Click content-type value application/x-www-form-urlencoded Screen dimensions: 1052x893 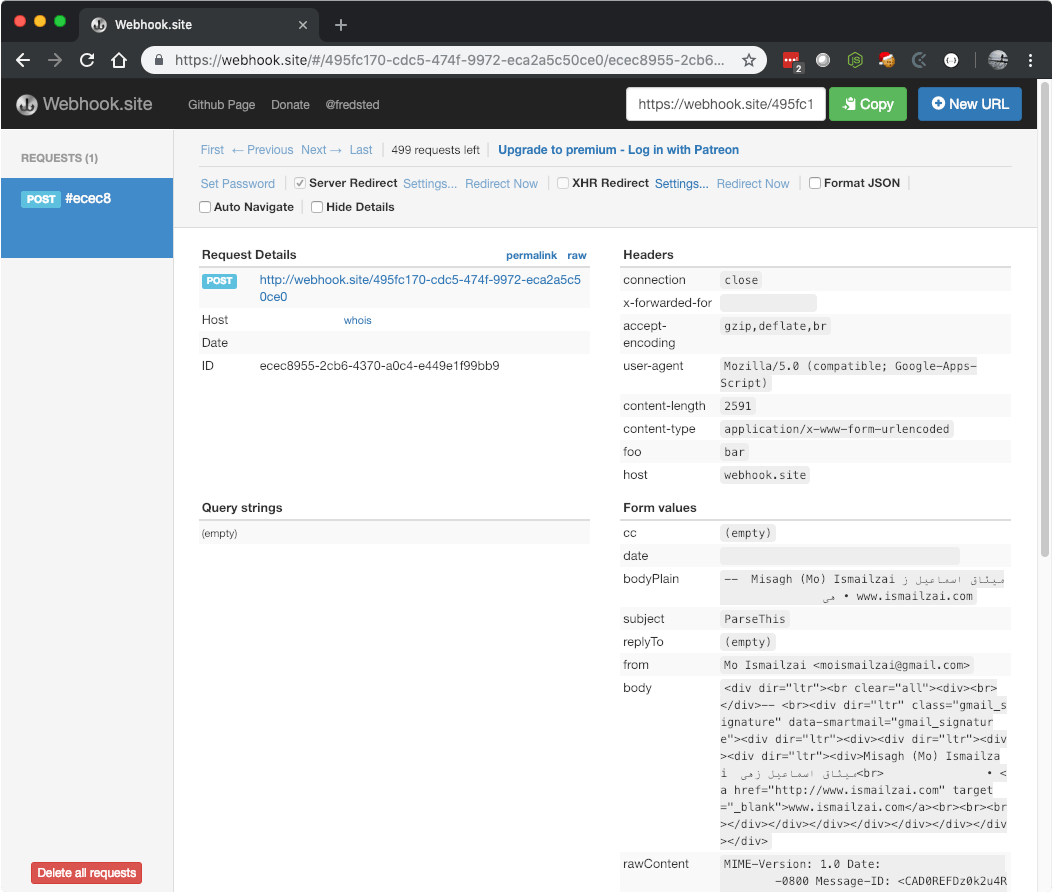tap(837, 429)
